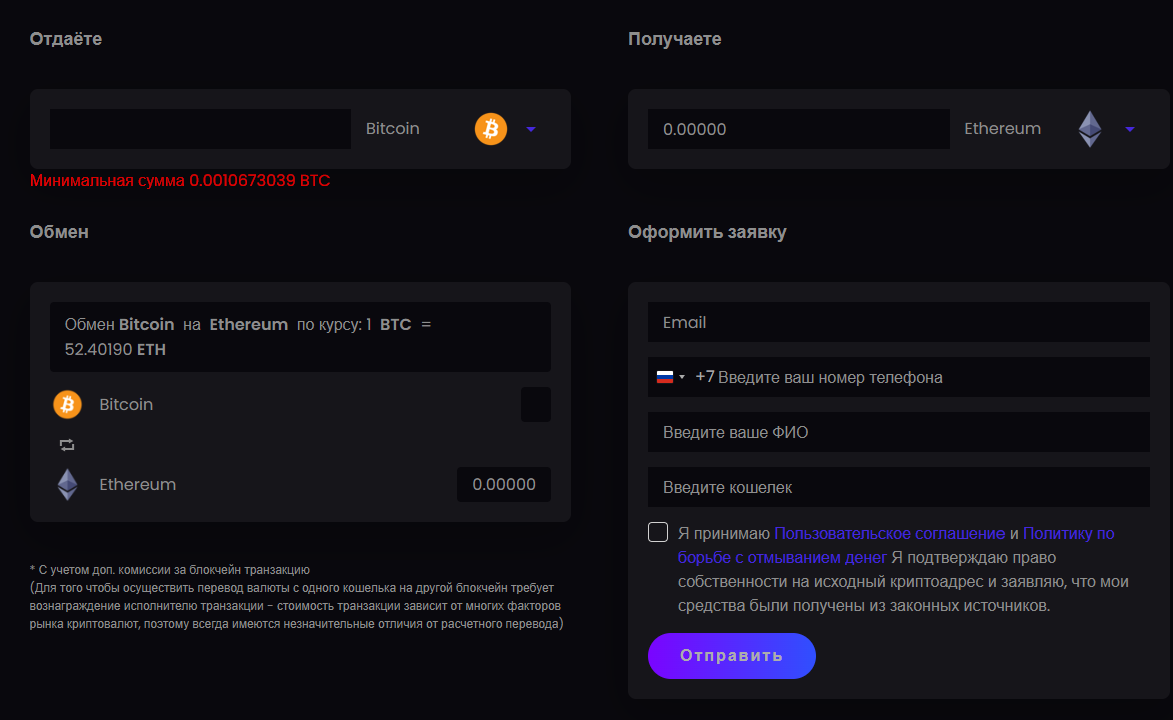The height and width of the screenshot is (720, 1173).
Task: Click the Russian flag icon
Action: 665,377
